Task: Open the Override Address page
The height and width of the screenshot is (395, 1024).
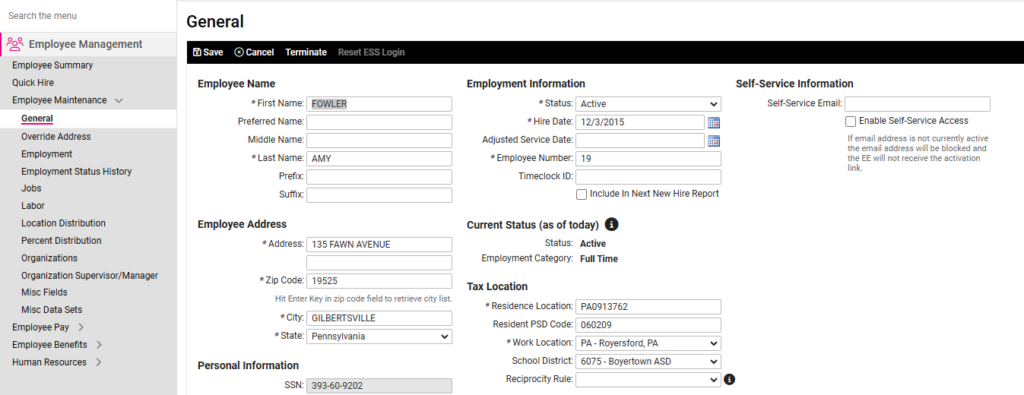Action: (x=56, y=137)
